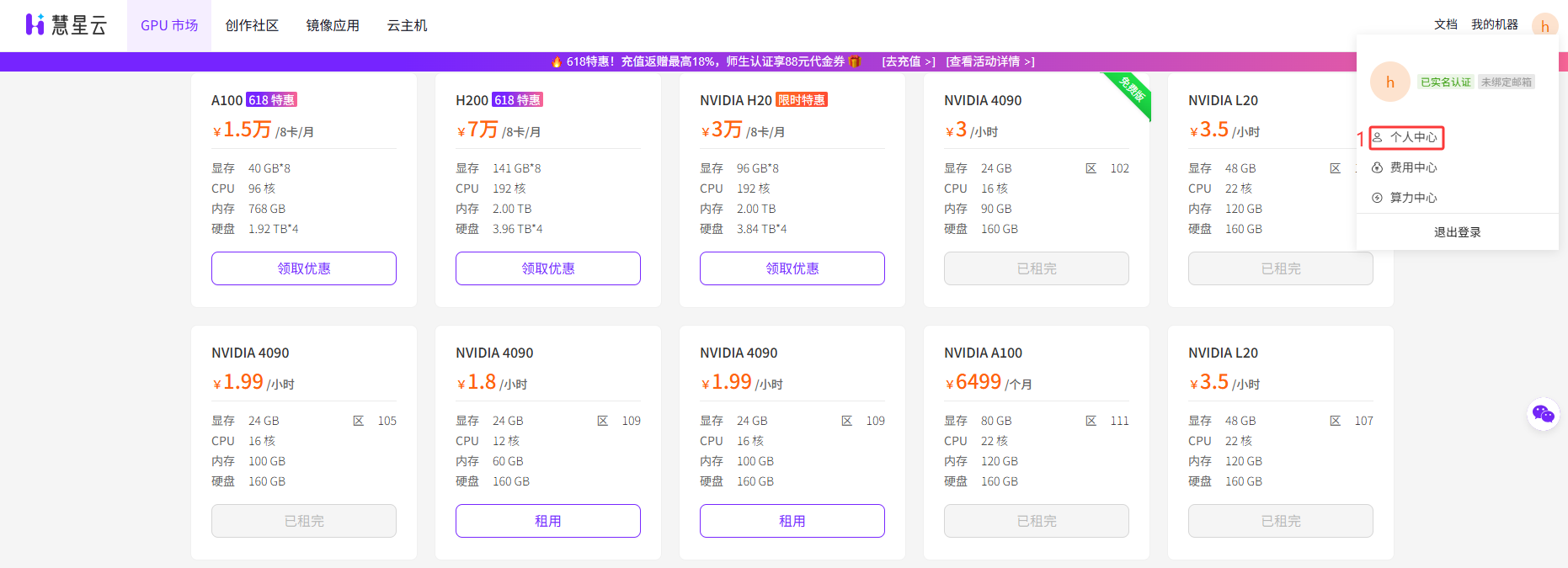This screenshot has height=568, width=1568.
Task: Click the money bag icon for 费用中心
Action: (x=1378, y=167)
